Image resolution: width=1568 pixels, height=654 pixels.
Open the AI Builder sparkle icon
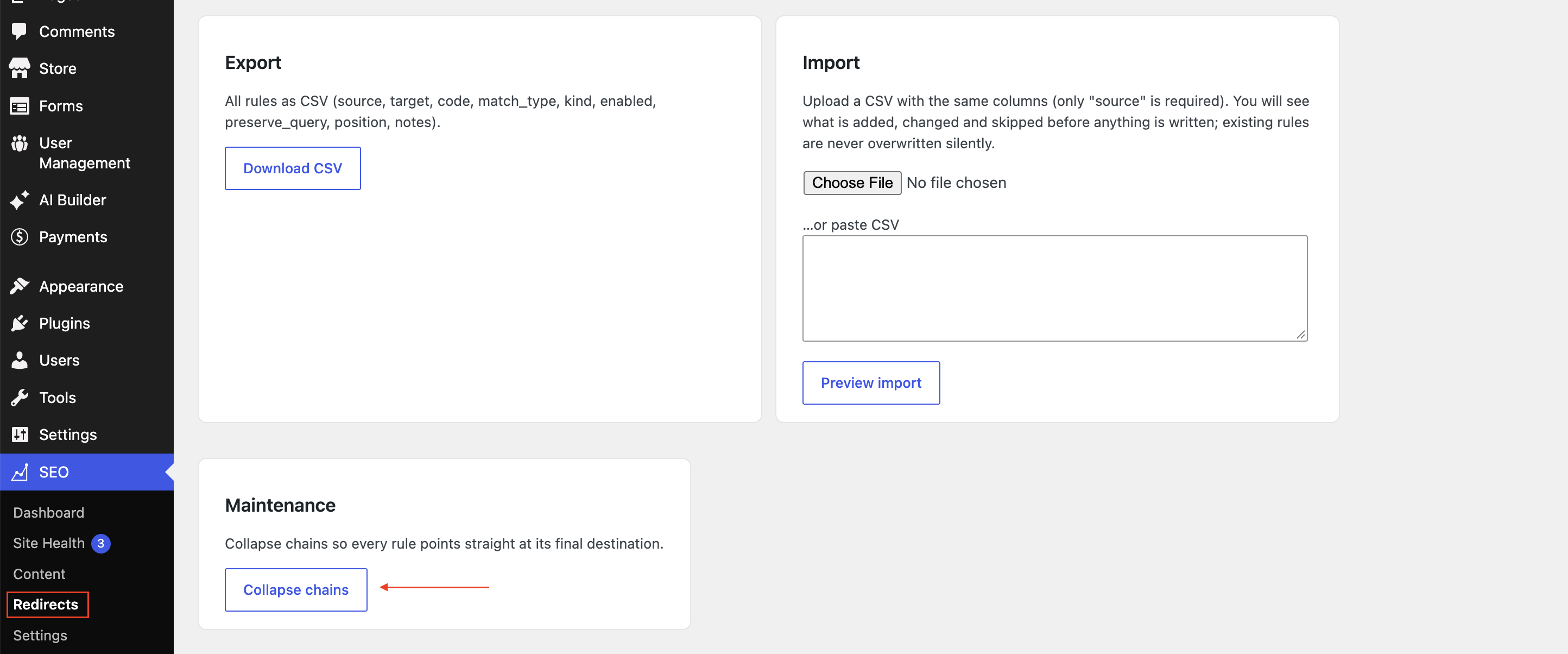(x=20, y=200)
